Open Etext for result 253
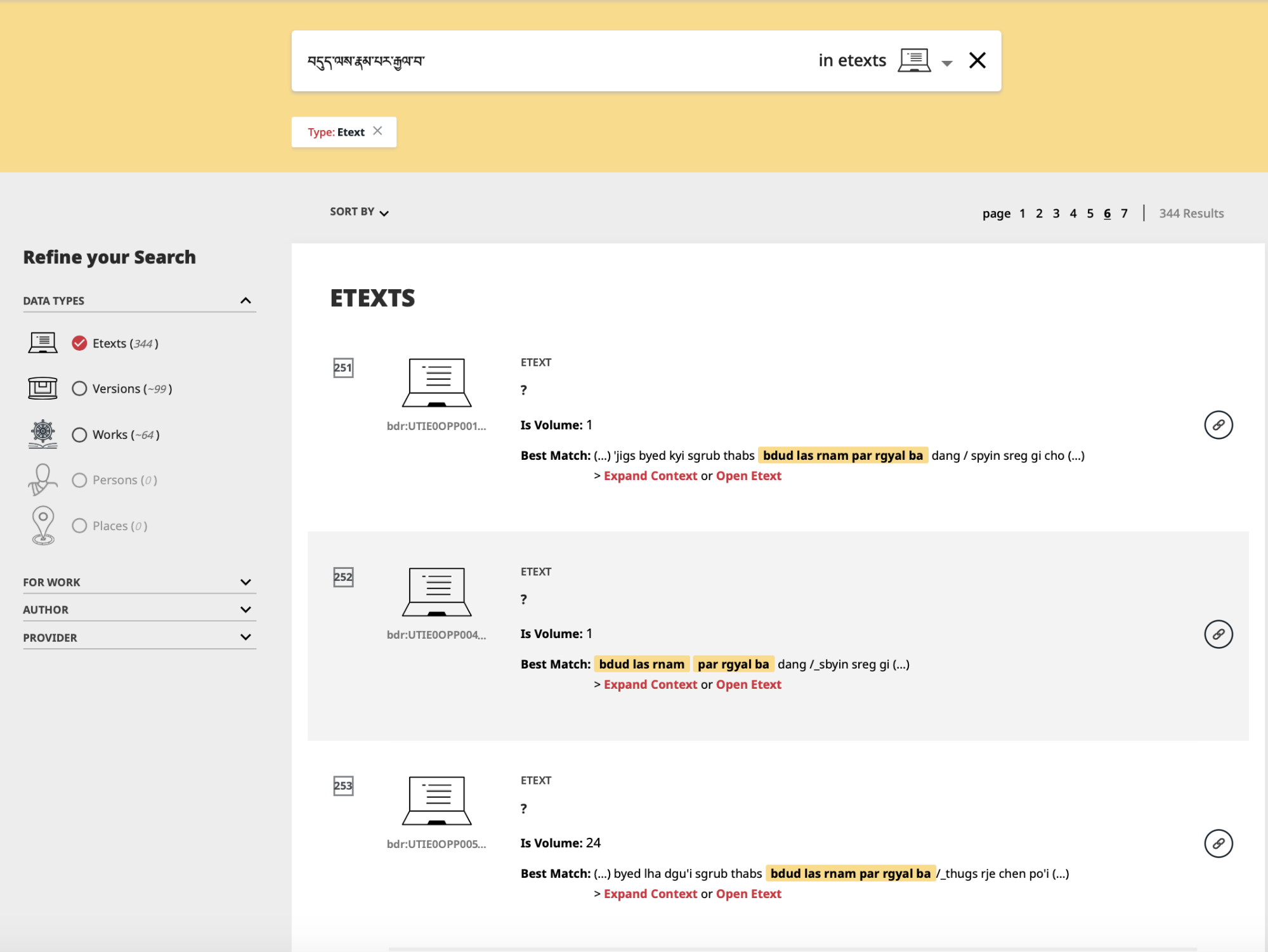Viewport: 1268px width, 952px height. [748, 894]
